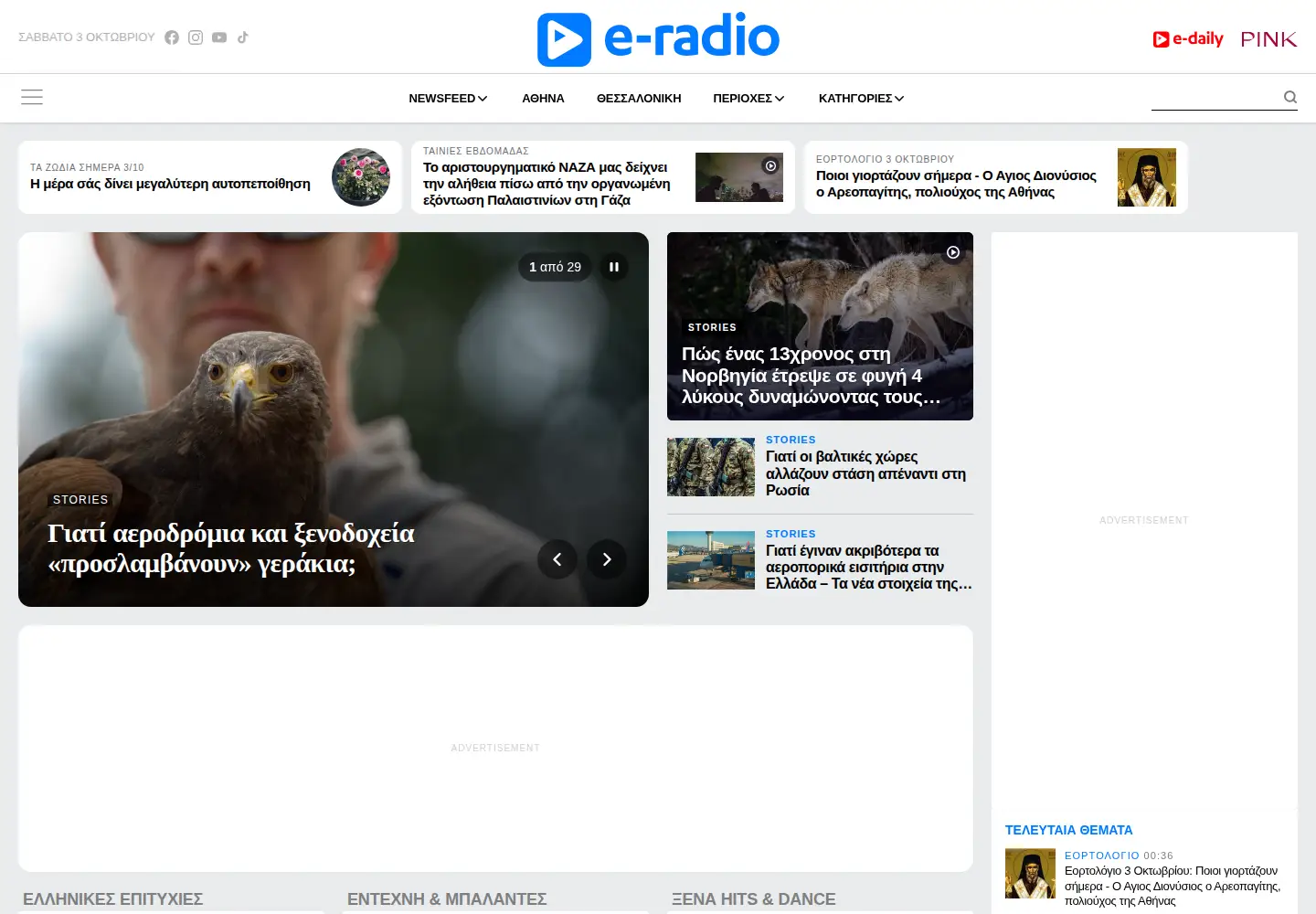Click ΤΑΙΝΙΕΣ ΕΒΔΟΜΑΔΑΣ card label

pyautogui.click(x=475, y=151)
